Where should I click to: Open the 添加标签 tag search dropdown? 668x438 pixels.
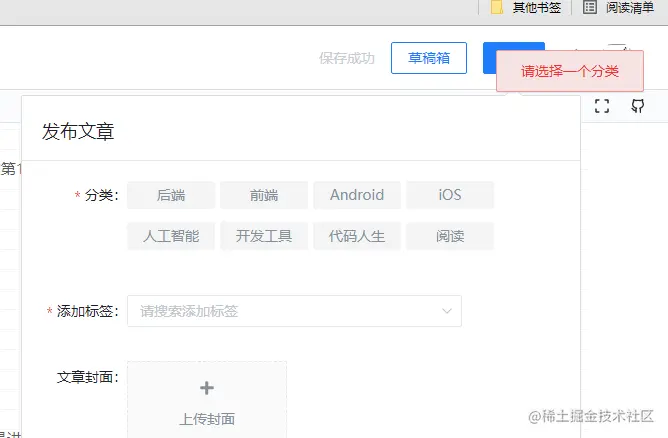pyautogui.click(x=294, y=311)
